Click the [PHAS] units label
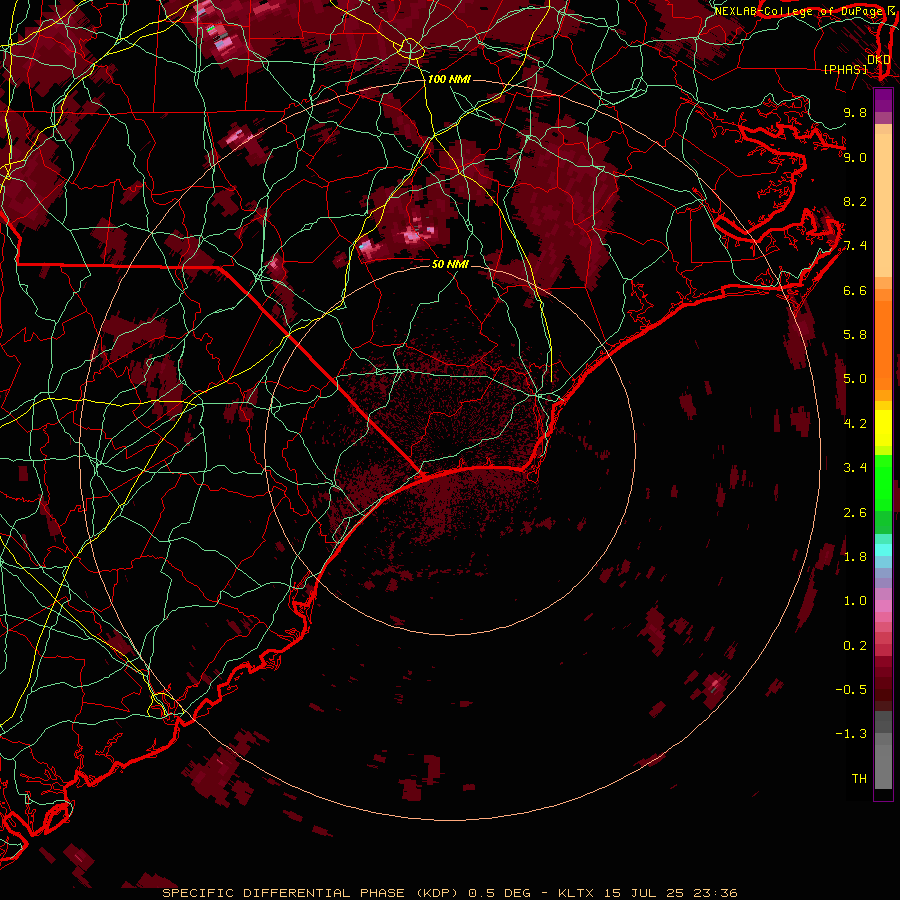Screen dimensions: 900x900 coord(845,70)
